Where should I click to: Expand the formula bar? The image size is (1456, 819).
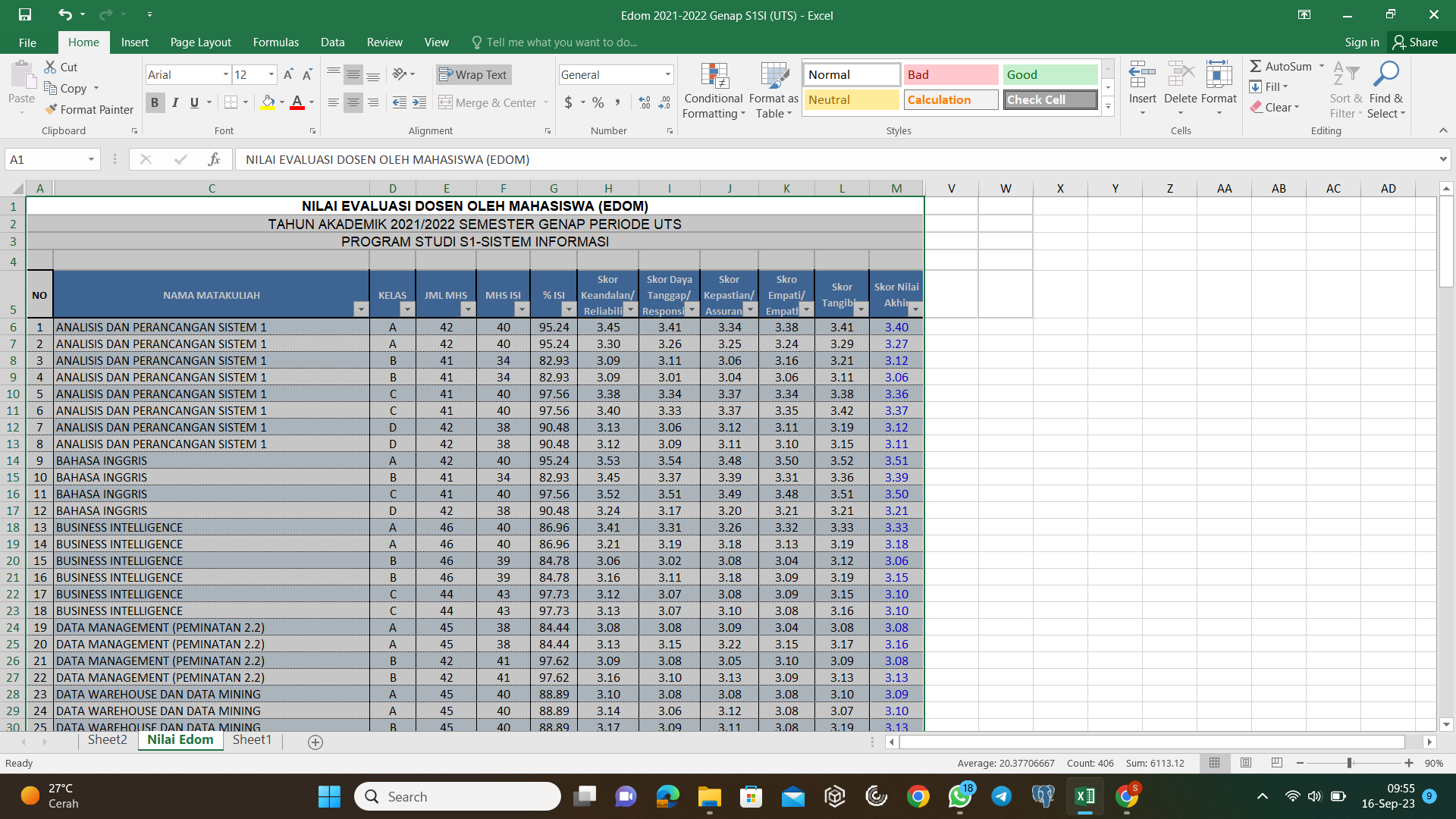(1442, 159)
